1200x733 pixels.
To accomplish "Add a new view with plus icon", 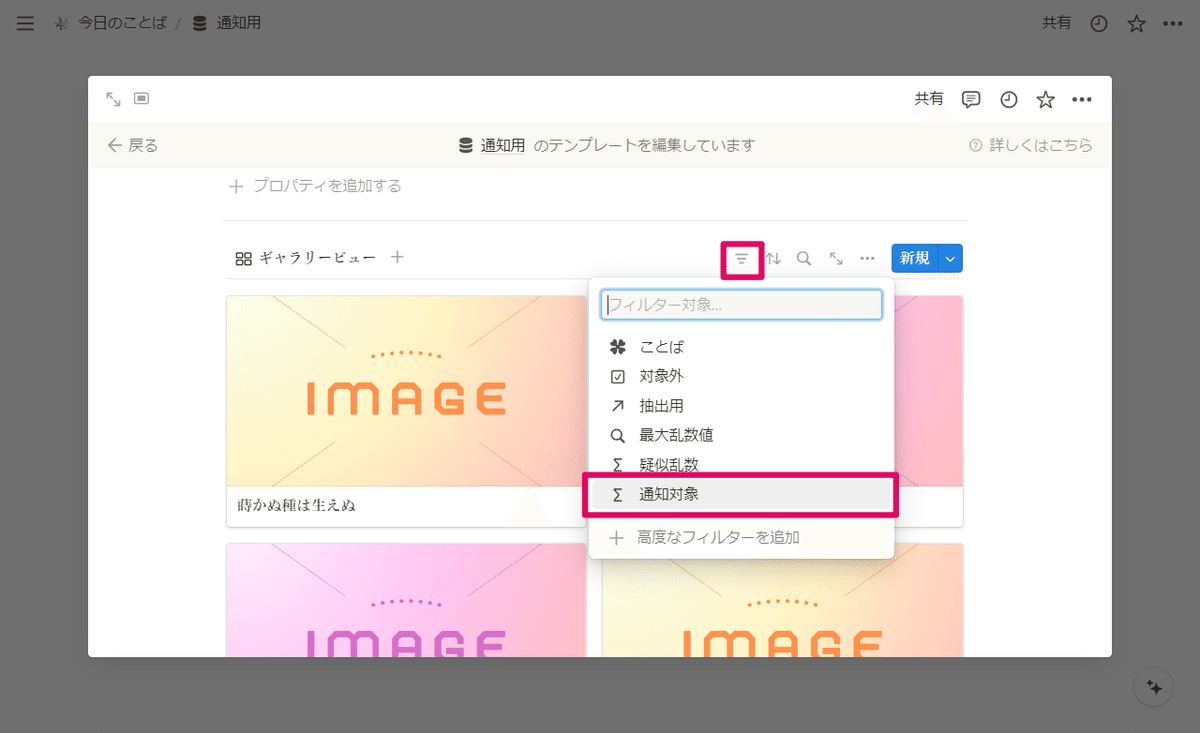I will 397,257.
